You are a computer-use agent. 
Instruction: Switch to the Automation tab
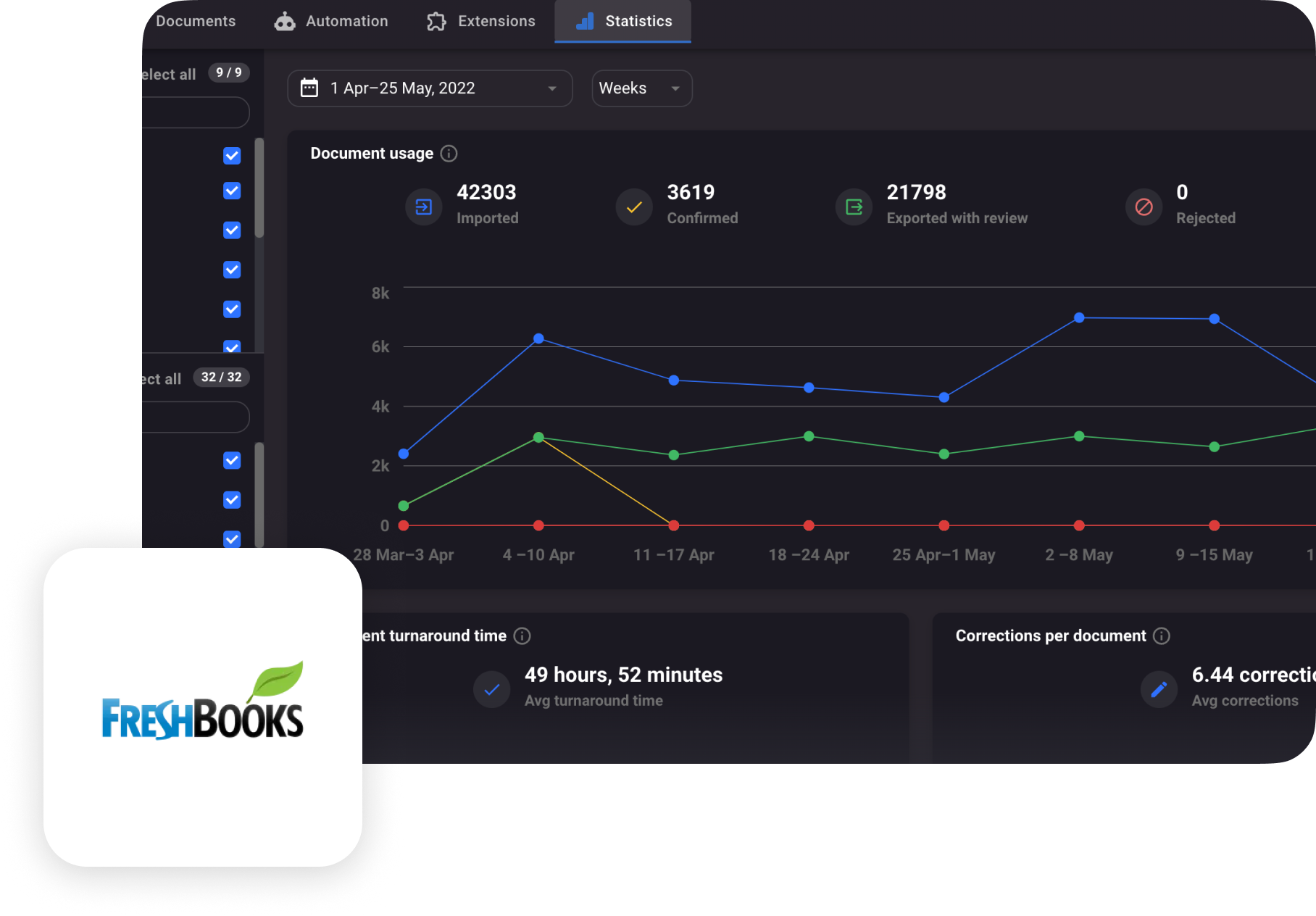[x=331, y=22]
